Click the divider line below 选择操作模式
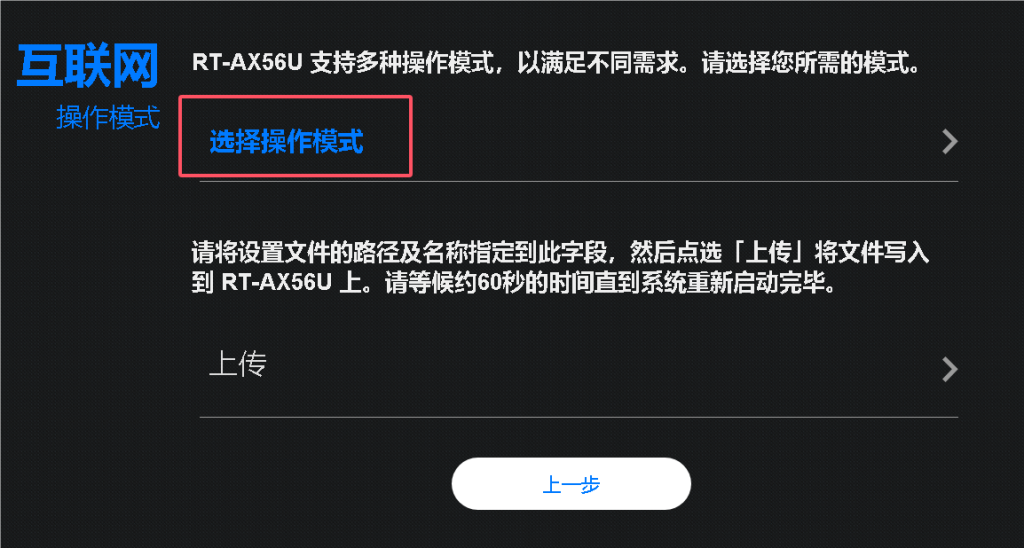The image size is (1024, 548). [x=579, y=181]
